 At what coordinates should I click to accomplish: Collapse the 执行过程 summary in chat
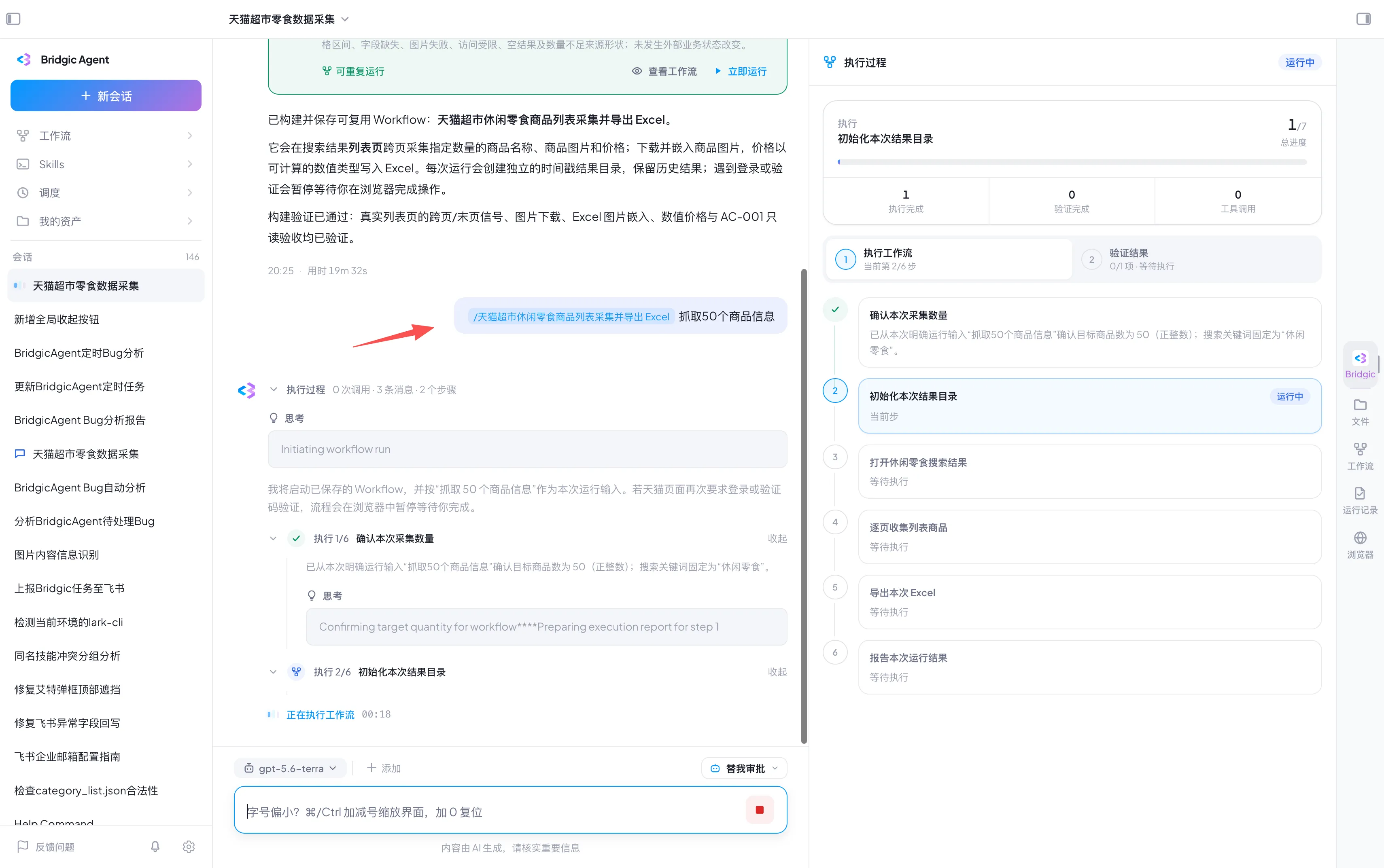[273, 390]
